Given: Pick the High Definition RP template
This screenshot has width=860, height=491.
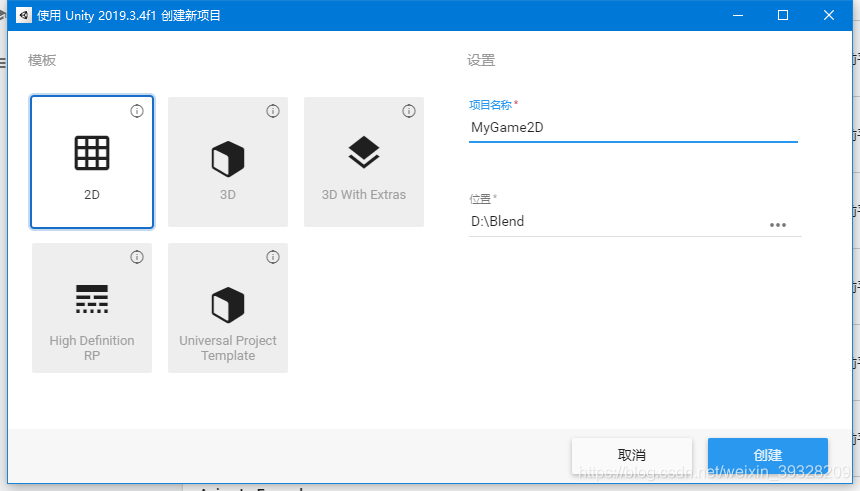Looking at the screenshot, I should coord(92,308).
